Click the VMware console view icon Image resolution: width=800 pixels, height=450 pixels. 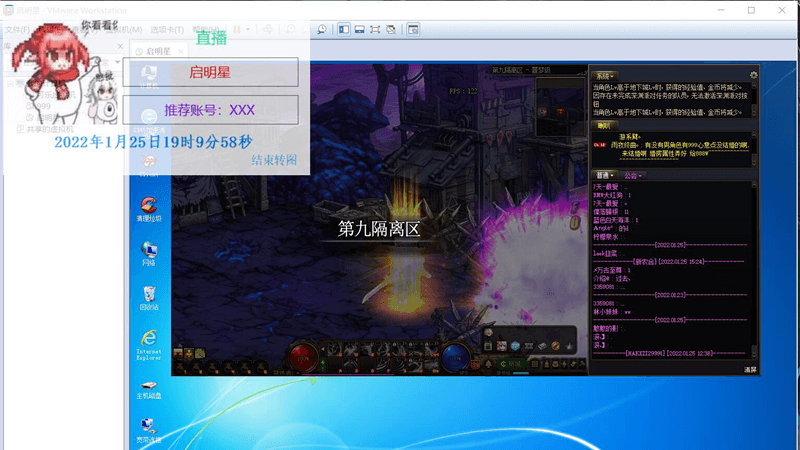coord(413,30)
